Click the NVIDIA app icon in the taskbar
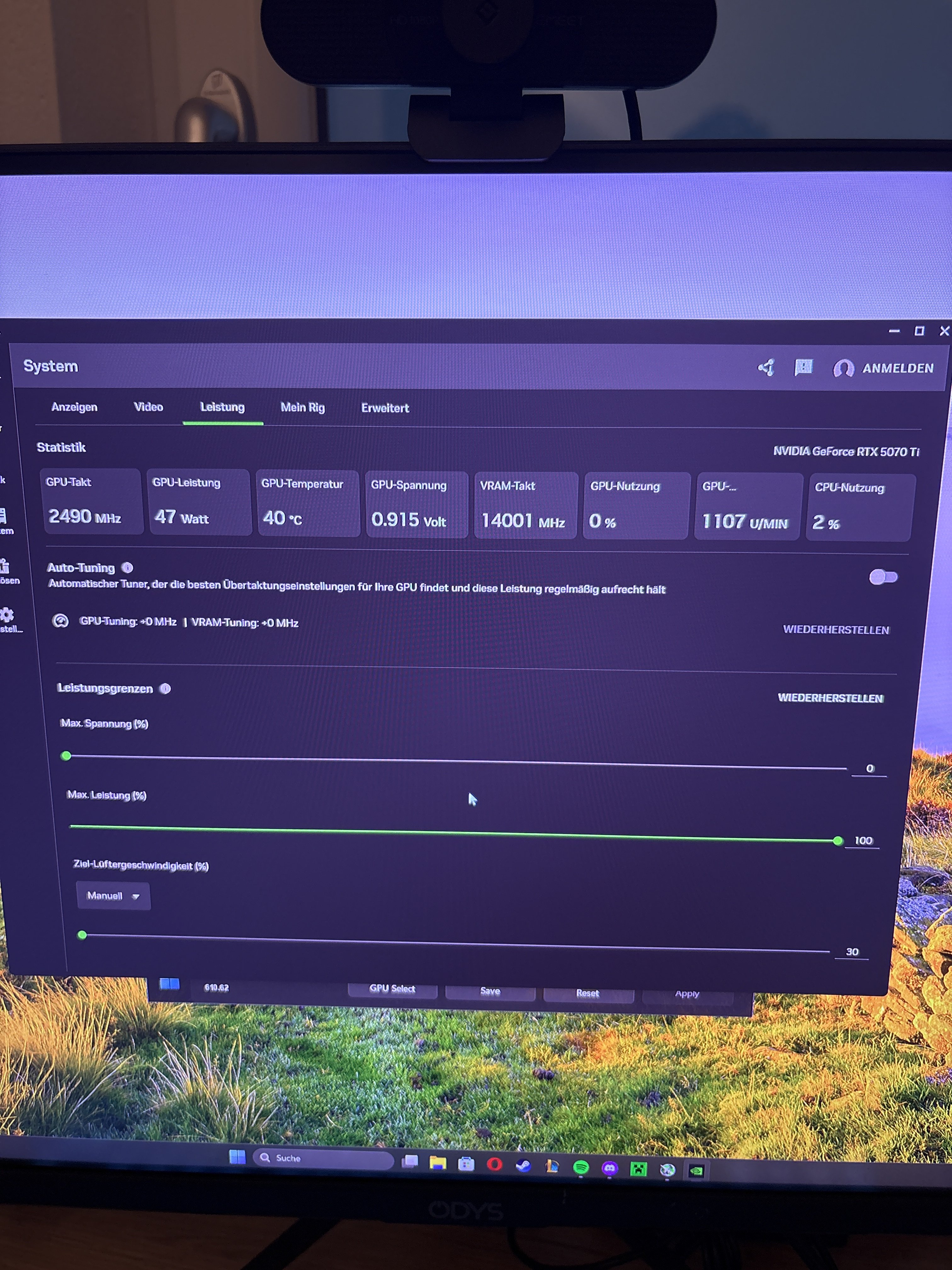The image size is (952, 1270). click(x=696, y=1171)
